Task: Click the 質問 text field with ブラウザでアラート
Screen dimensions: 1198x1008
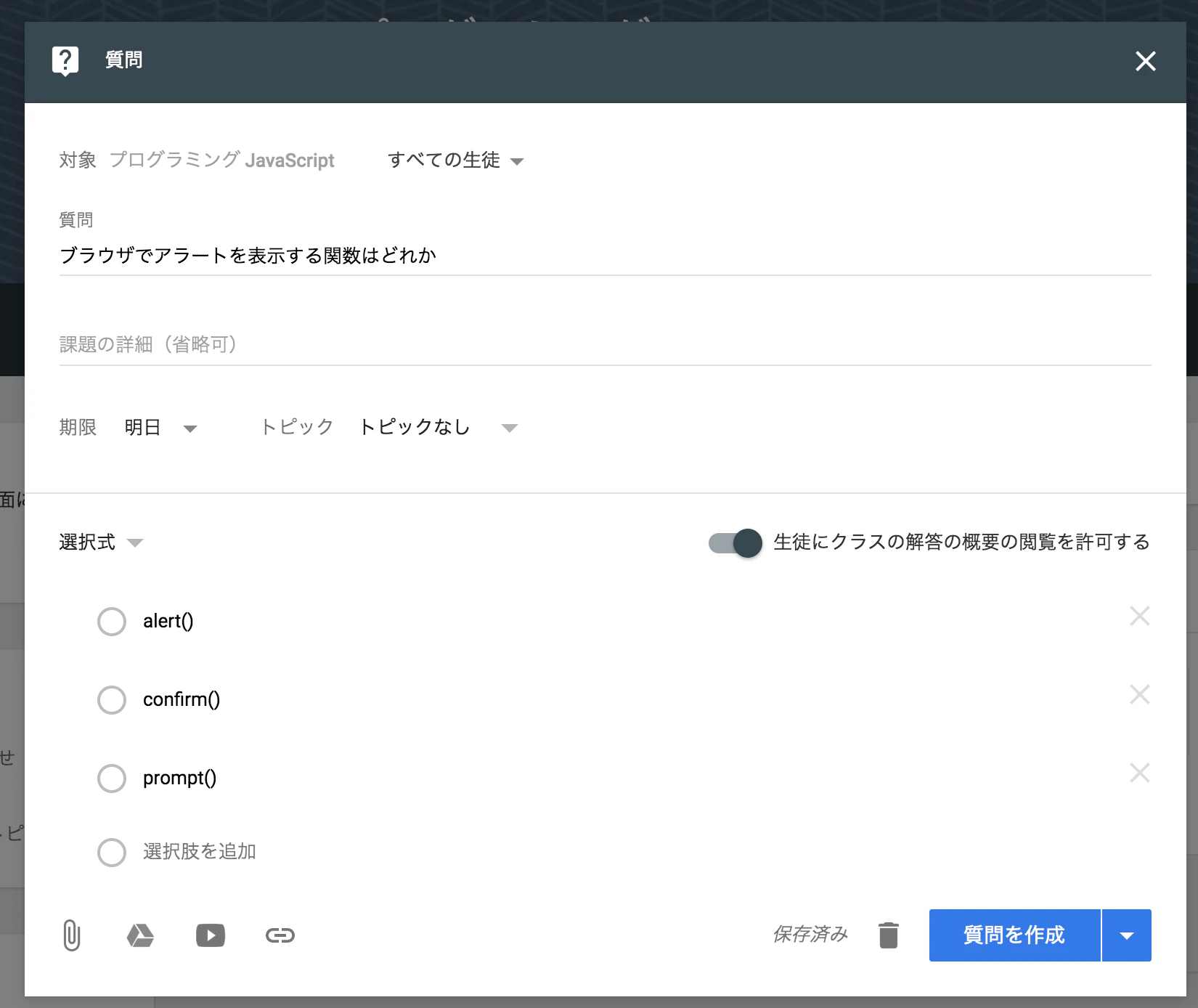Action: [605, 256]
